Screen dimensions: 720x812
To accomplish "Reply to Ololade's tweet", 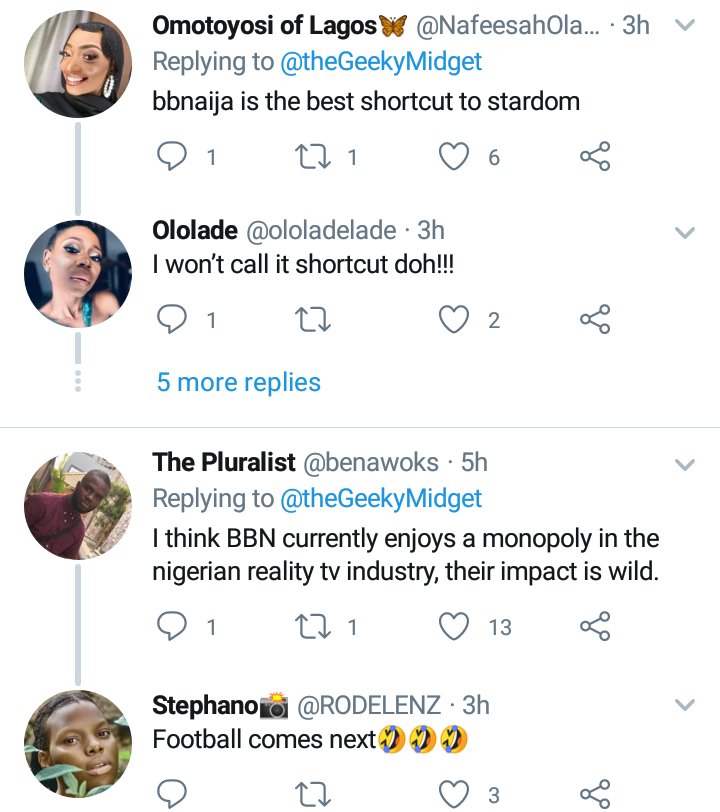I will pyautogui.click(x=174, y=320).
